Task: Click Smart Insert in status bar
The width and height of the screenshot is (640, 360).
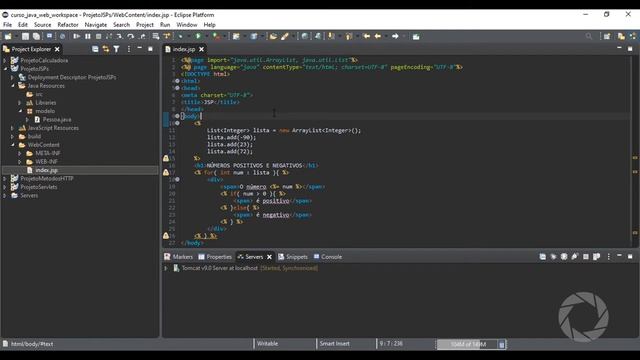Action: [x=334, y=344]
